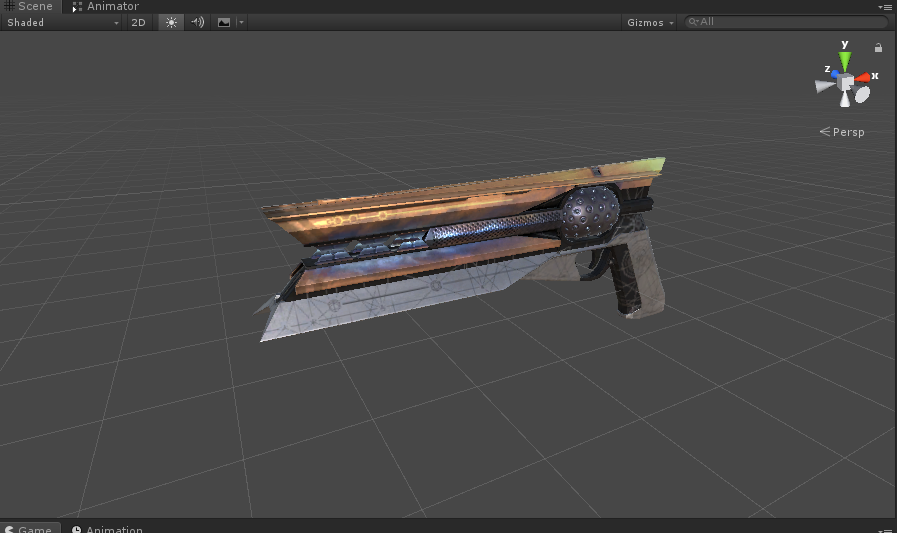Toggle 2D view mode
This screenshot has width=897, height=533.
coord(139,22)
